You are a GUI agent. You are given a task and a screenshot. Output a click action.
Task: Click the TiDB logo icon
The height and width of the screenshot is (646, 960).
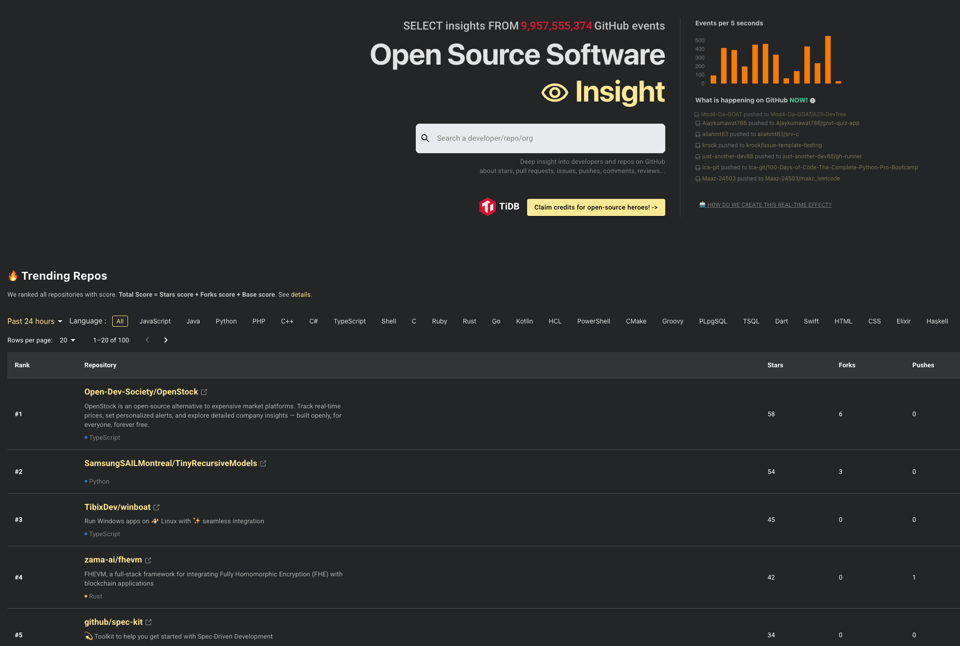pos(487,206)
